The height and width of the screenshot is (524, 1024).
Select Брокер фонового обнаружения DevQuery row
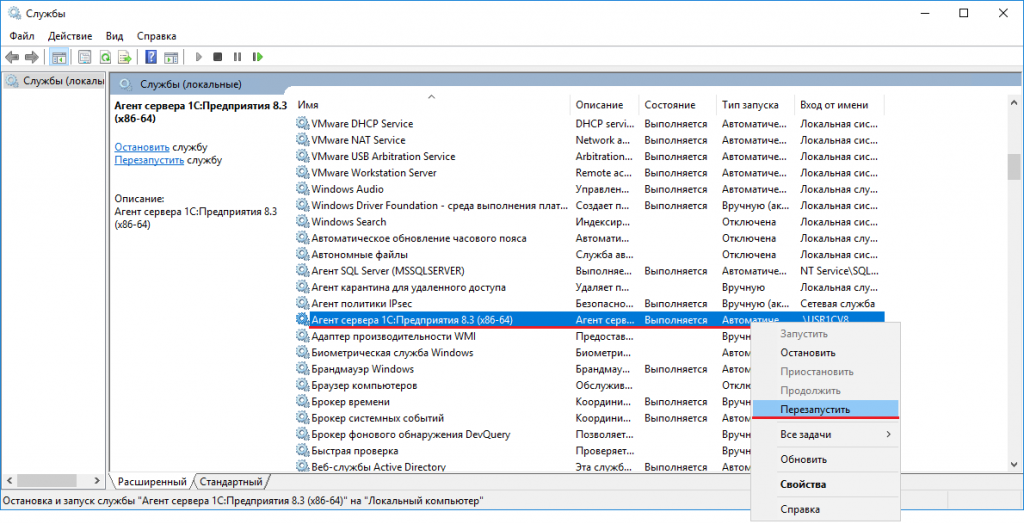523,434
